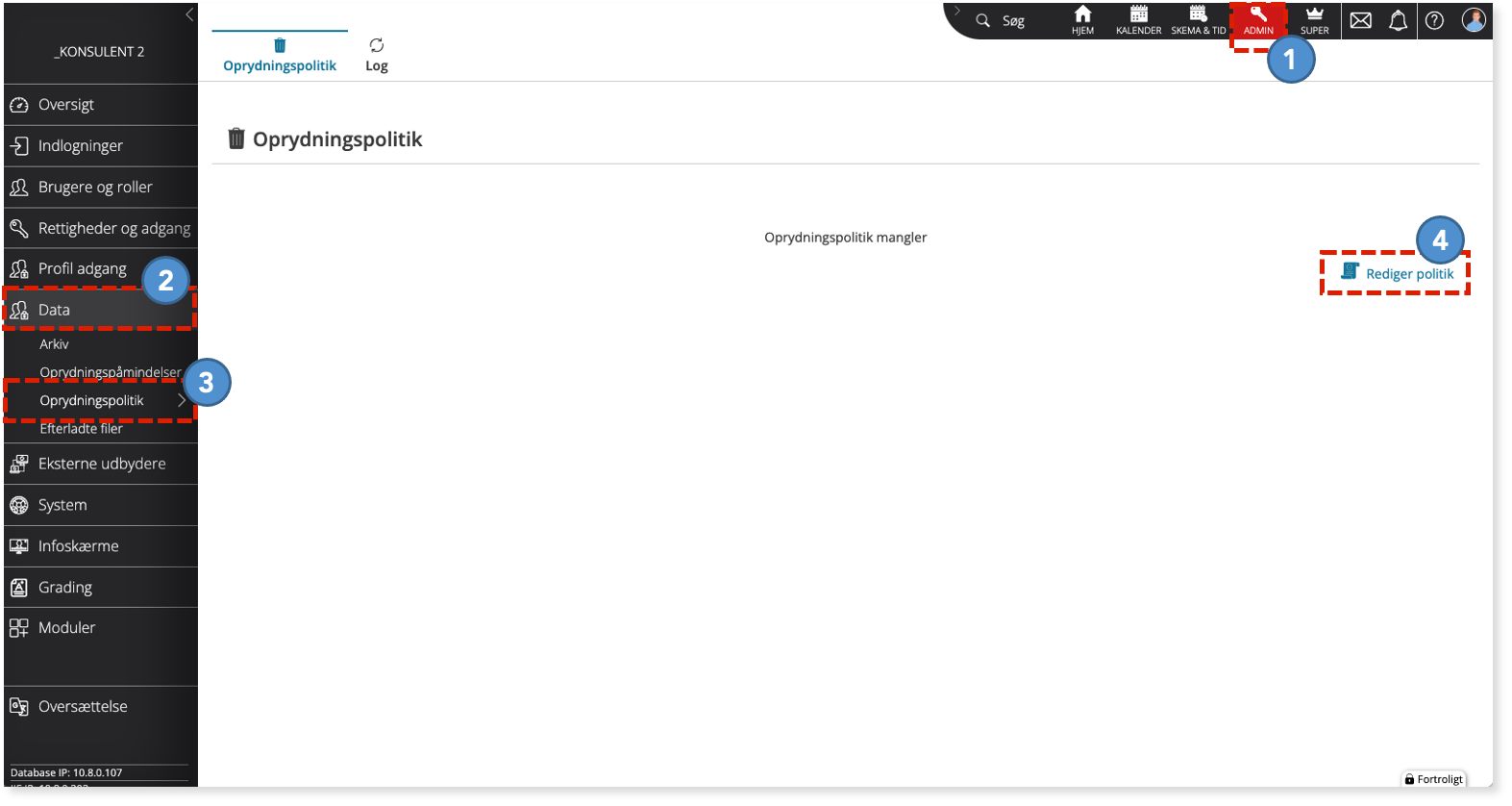
Task: Open messages envelope icon
Action: 1360,20
